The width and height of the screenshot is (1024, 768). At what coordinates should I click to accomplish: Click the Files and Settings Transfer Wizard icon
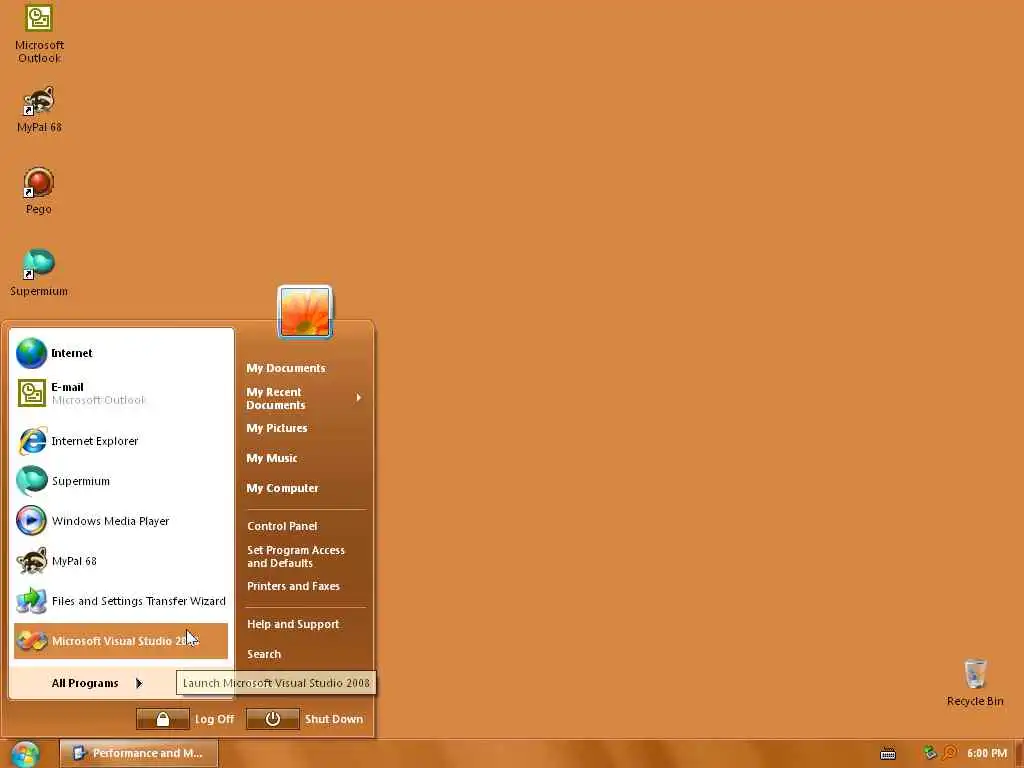tap(31, 601)
